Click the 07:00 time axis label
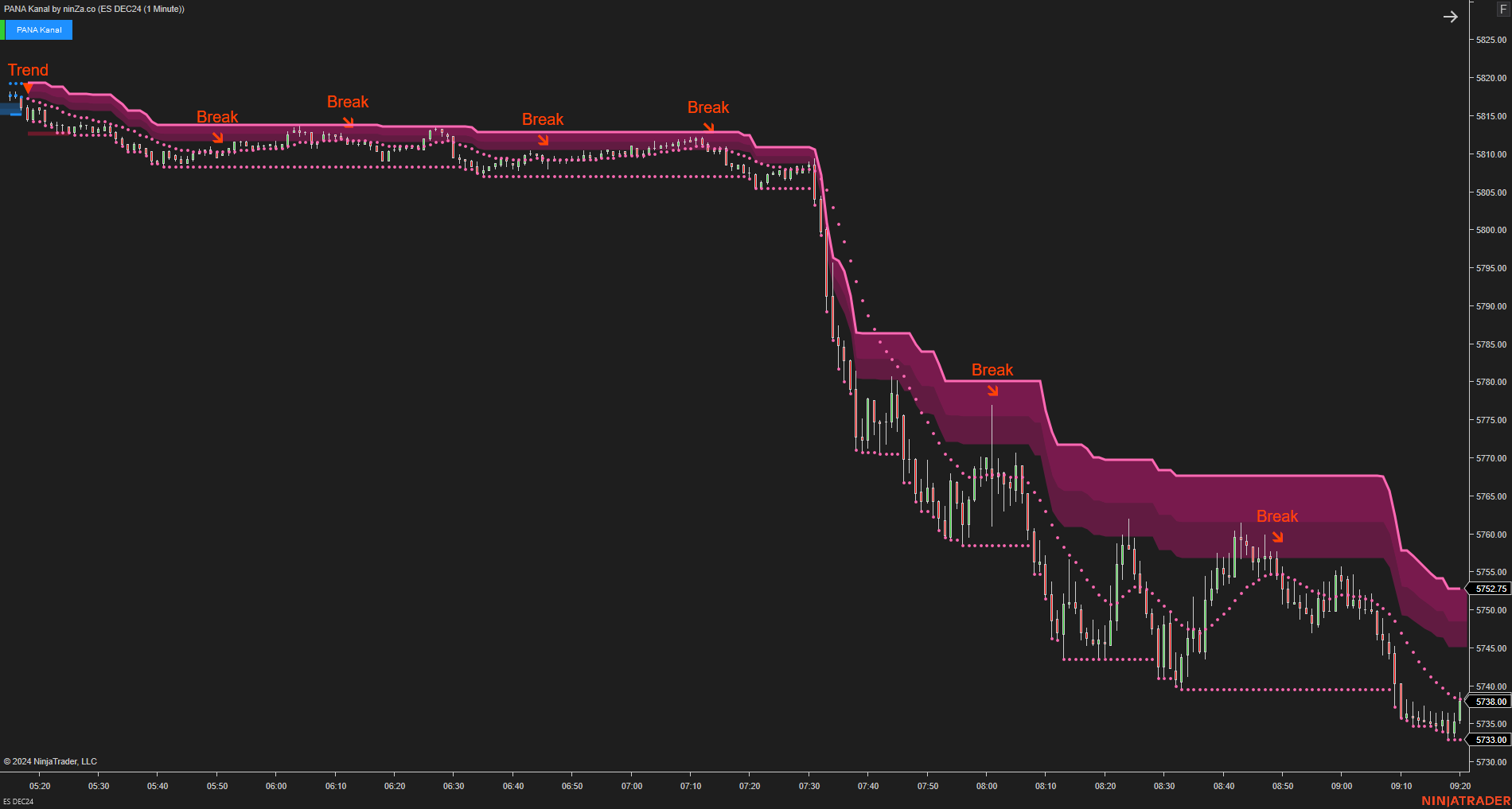Viewport: 1512px width, 809px height. tap(631, 786)
